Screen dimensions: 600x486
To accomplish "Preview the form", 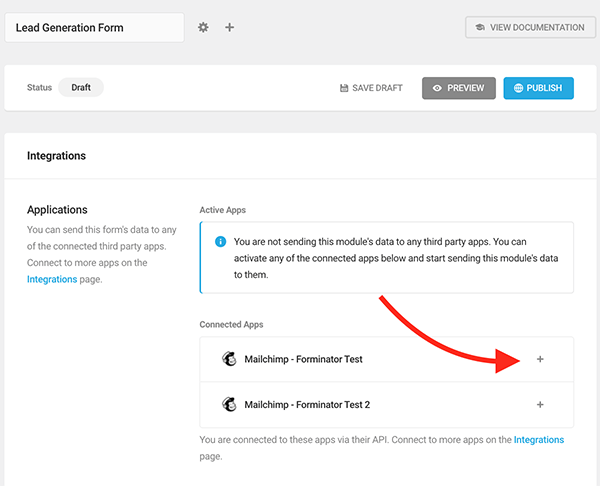I will click(459, 88).
